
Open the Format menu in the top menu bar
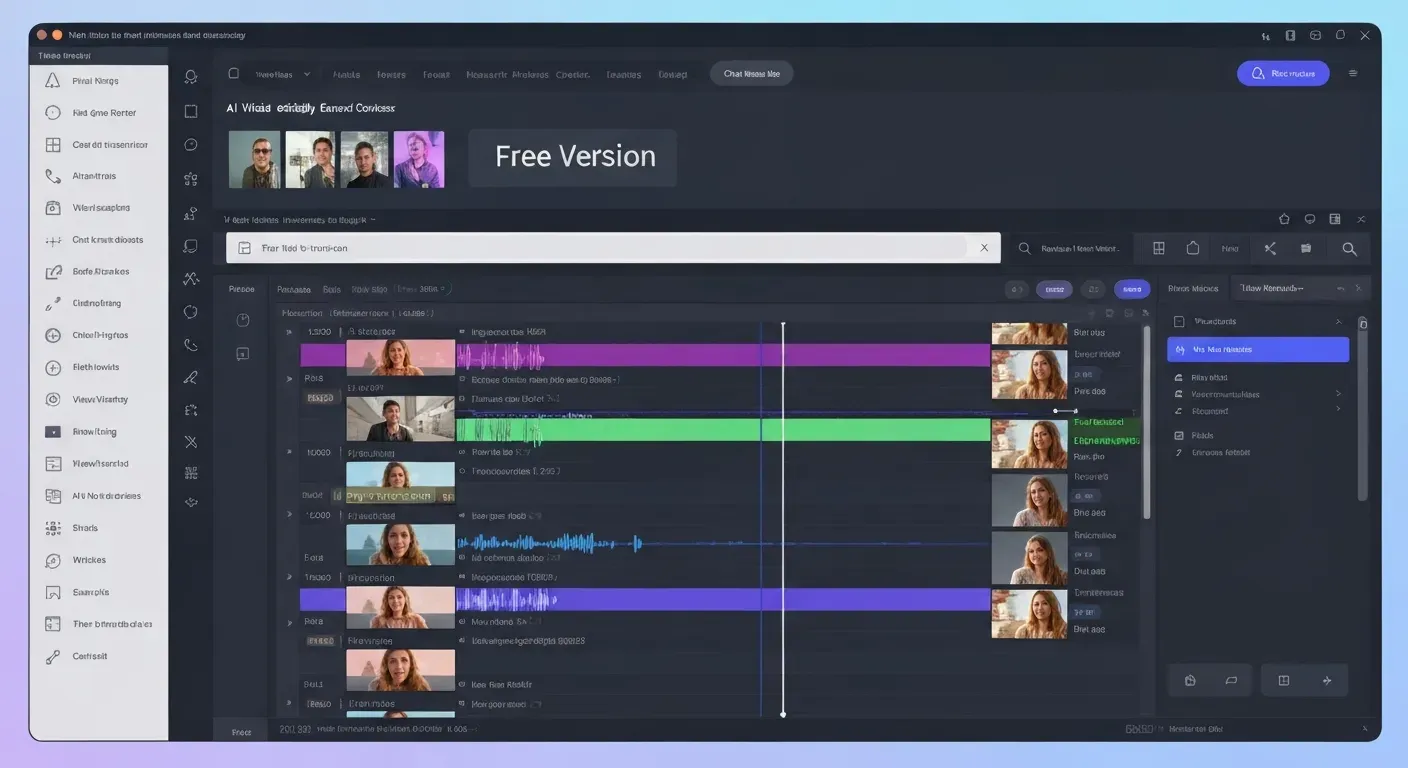click(436, 73)
